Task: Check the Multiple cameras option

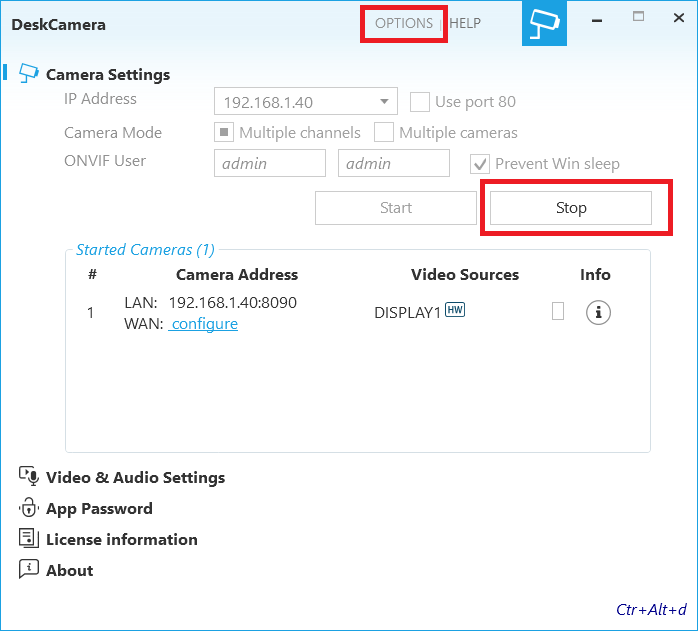Action: coord(384,133)
